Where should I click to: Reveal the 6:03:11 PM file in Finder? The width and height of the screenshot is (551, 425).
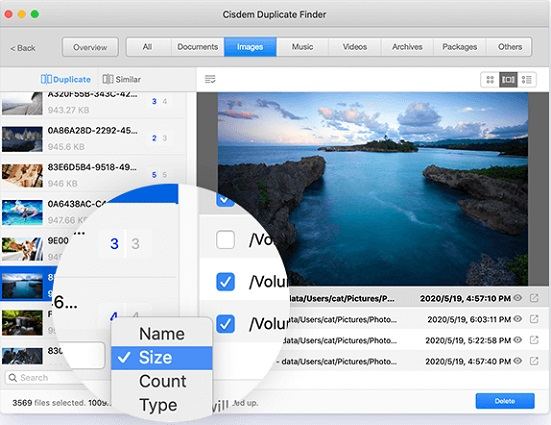coord(534,319)
